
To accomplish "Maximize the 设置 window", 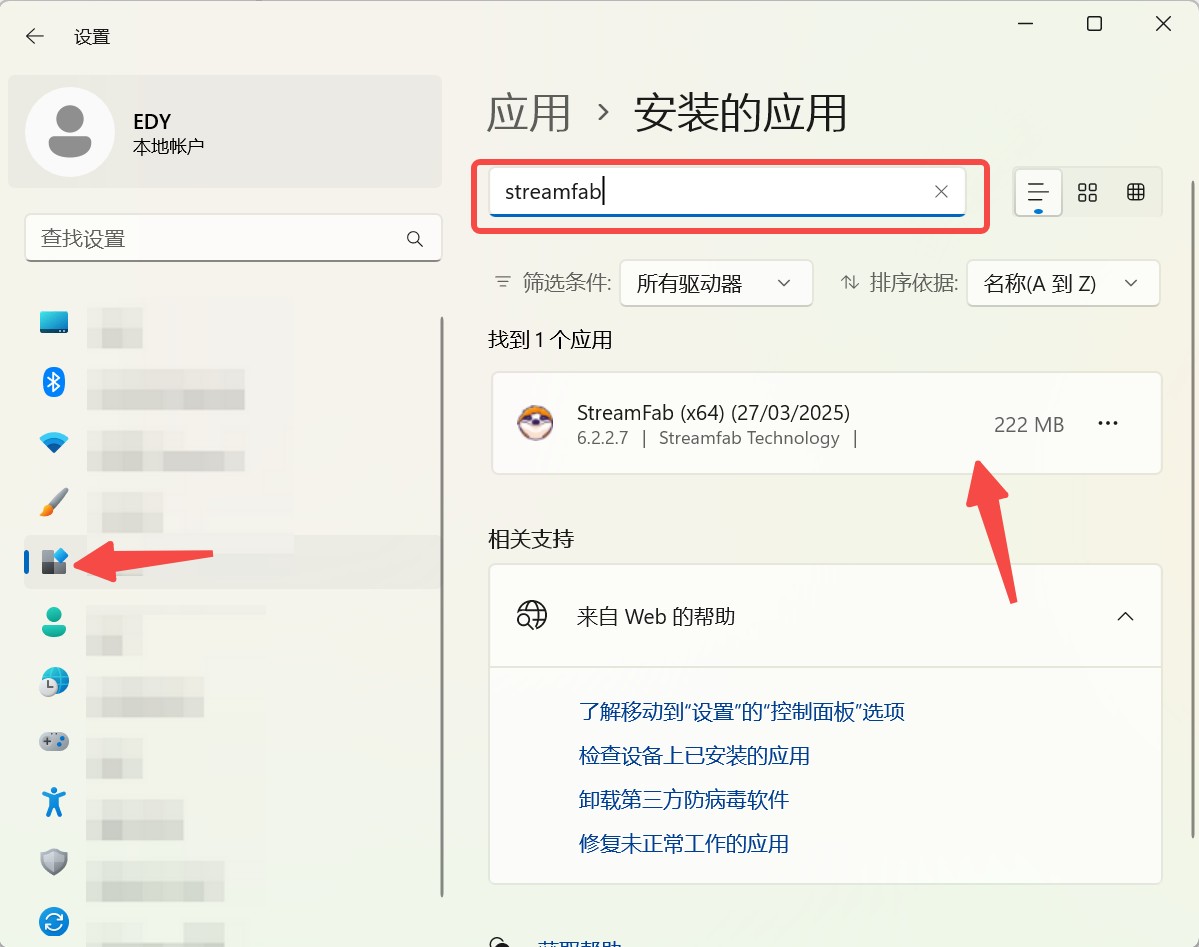I will tap(1094, 24).
